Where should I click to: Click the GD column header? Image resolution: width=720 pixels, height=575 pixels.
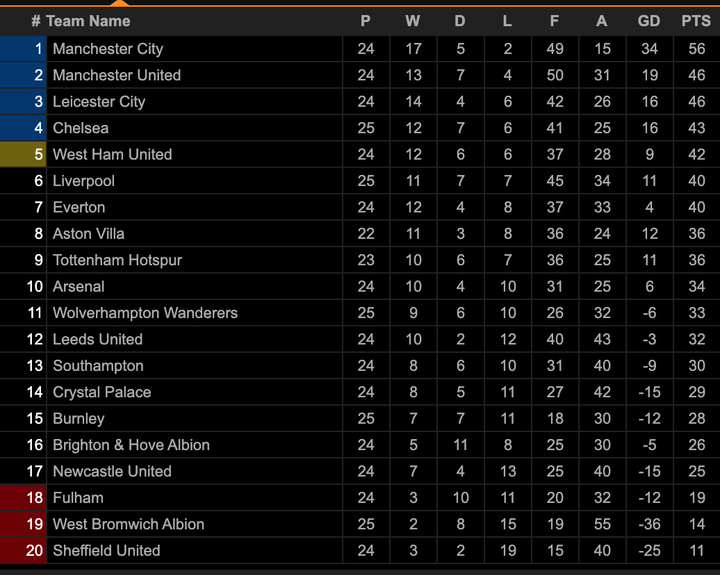pos(649,21)
